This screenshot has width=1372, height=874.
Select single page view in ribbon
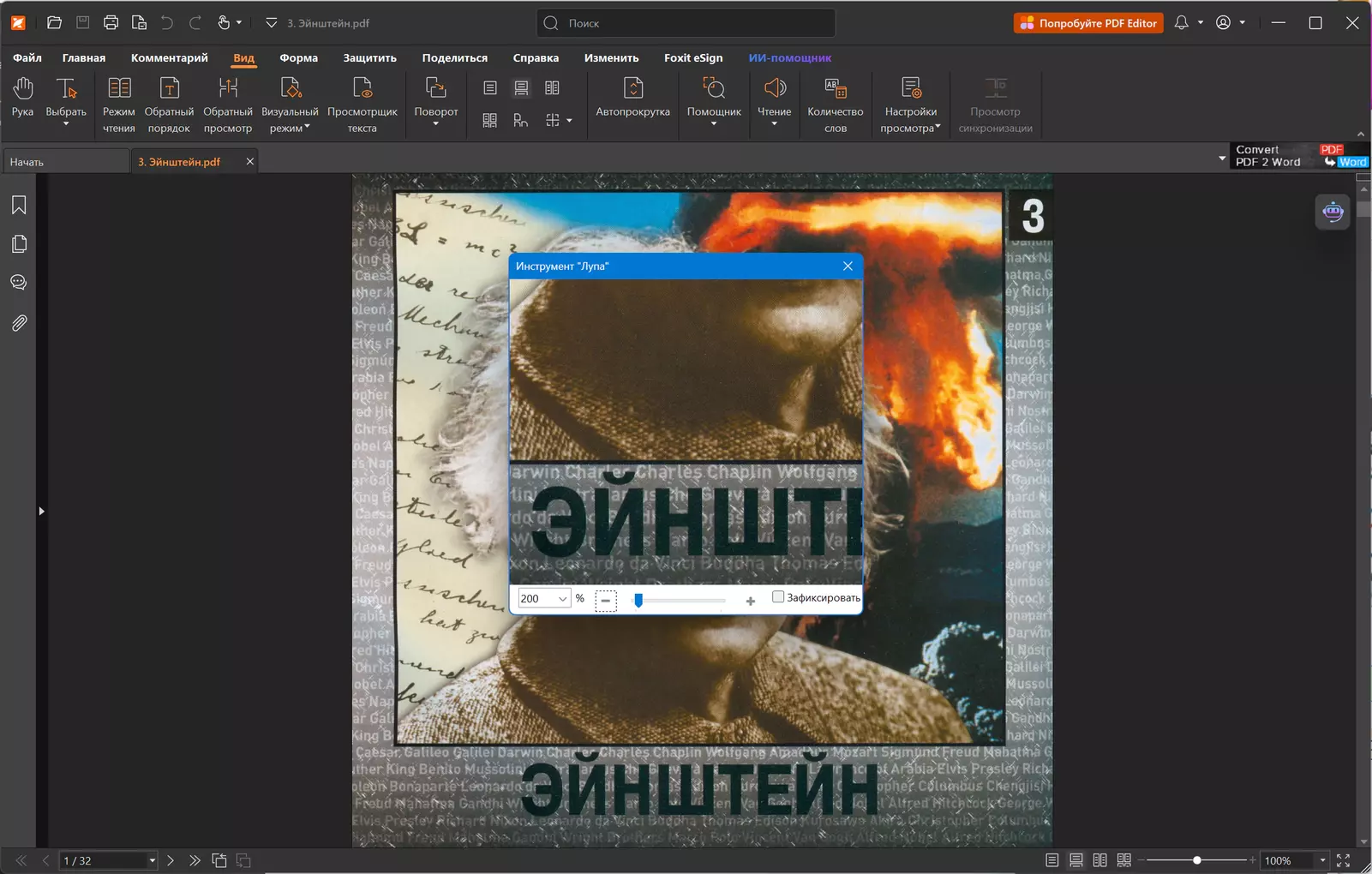(490, 88)
